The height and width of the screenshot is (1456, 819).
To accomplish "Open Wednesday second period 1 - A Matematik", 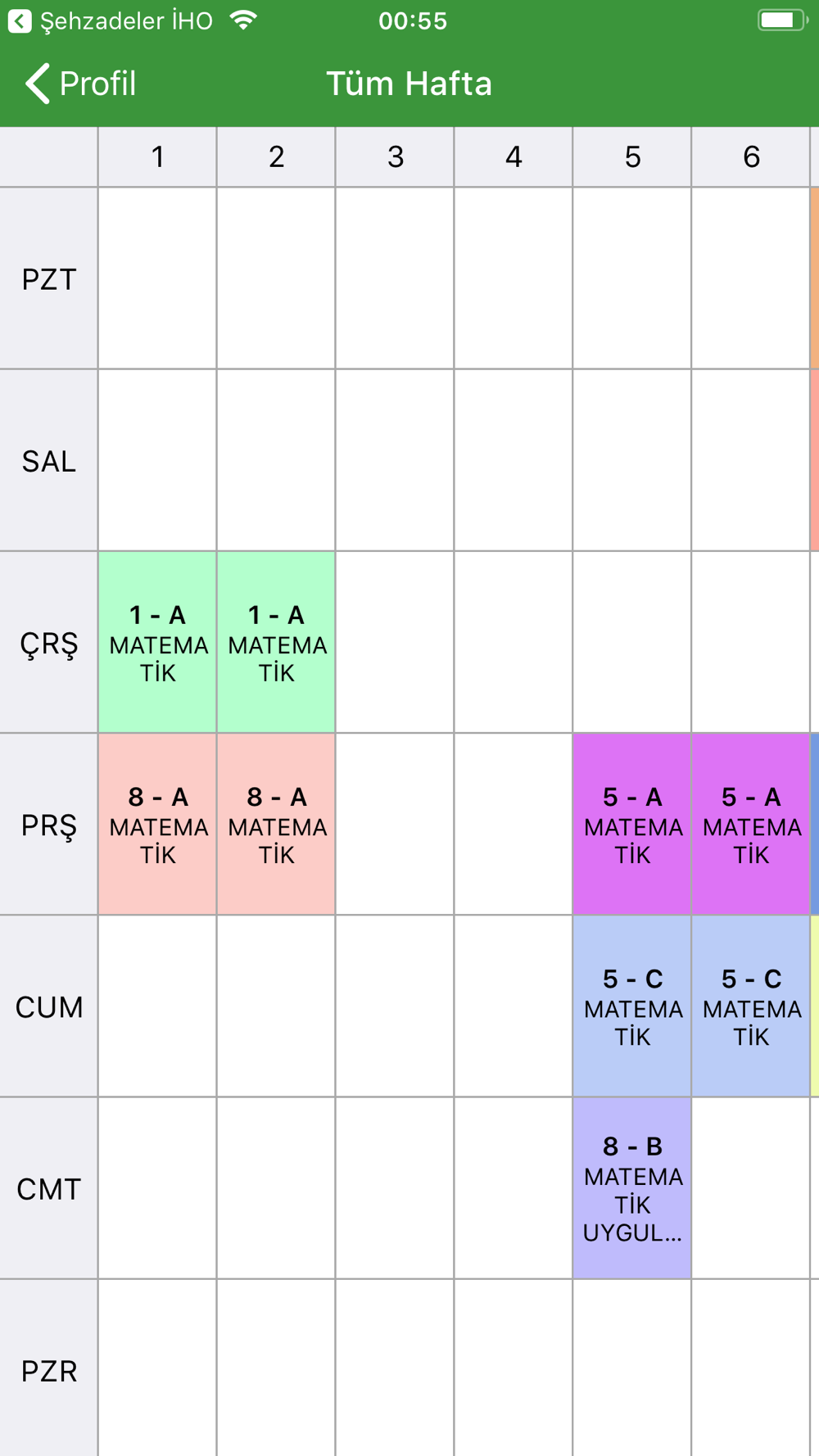I will coord(276,642).
